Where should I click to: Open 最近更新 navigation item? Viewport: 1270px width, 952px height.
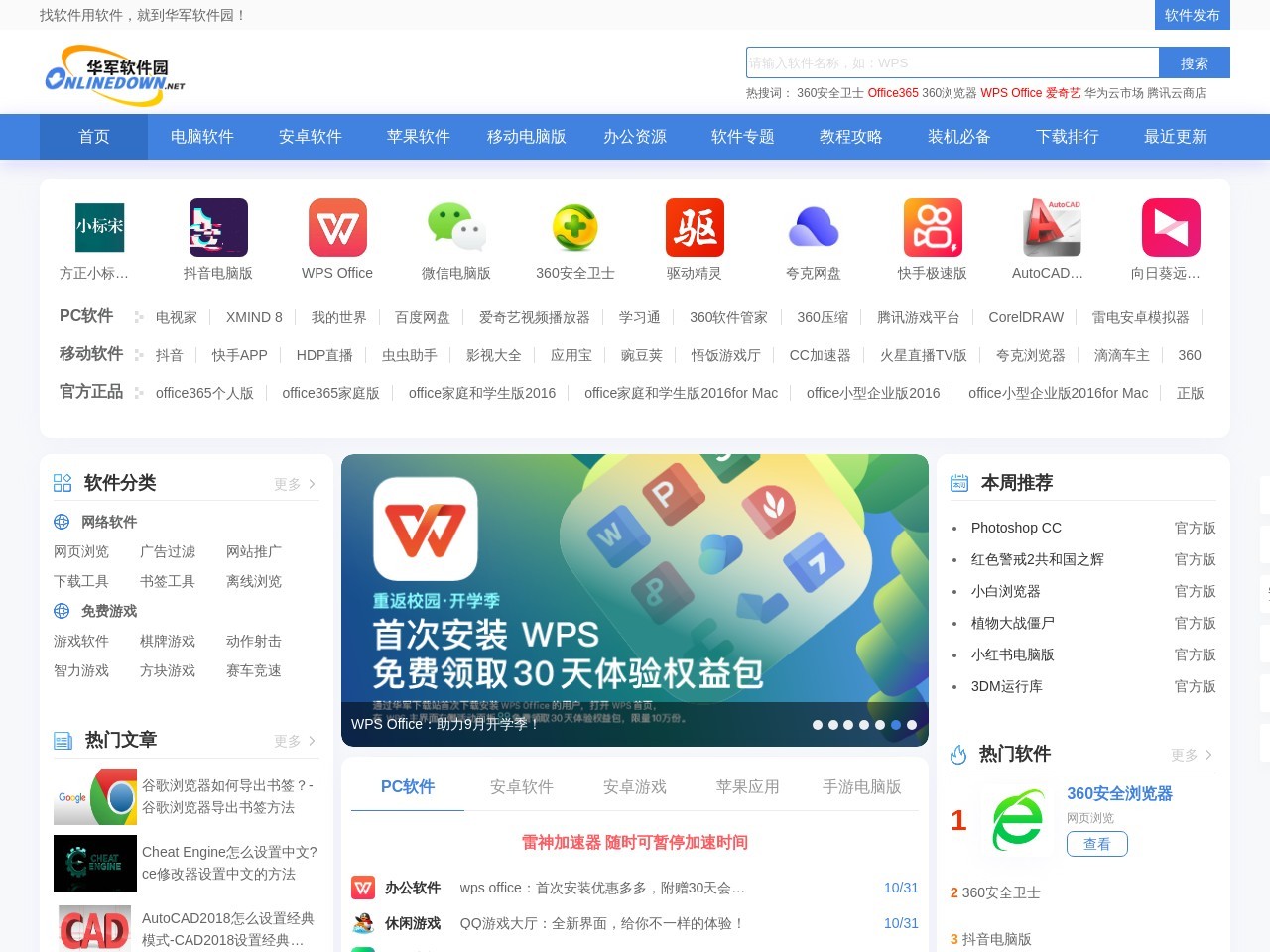tap(1176, 137)
